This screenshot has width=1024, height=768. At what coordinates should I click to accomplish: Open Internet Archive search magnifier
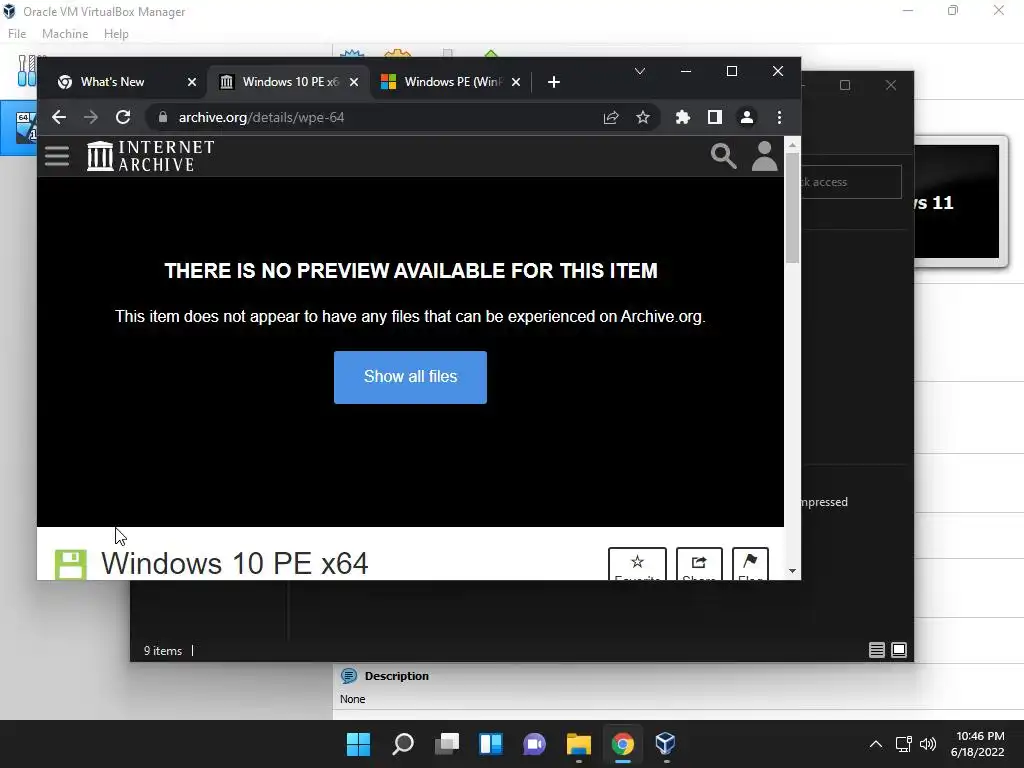click(x=723, y=156)
